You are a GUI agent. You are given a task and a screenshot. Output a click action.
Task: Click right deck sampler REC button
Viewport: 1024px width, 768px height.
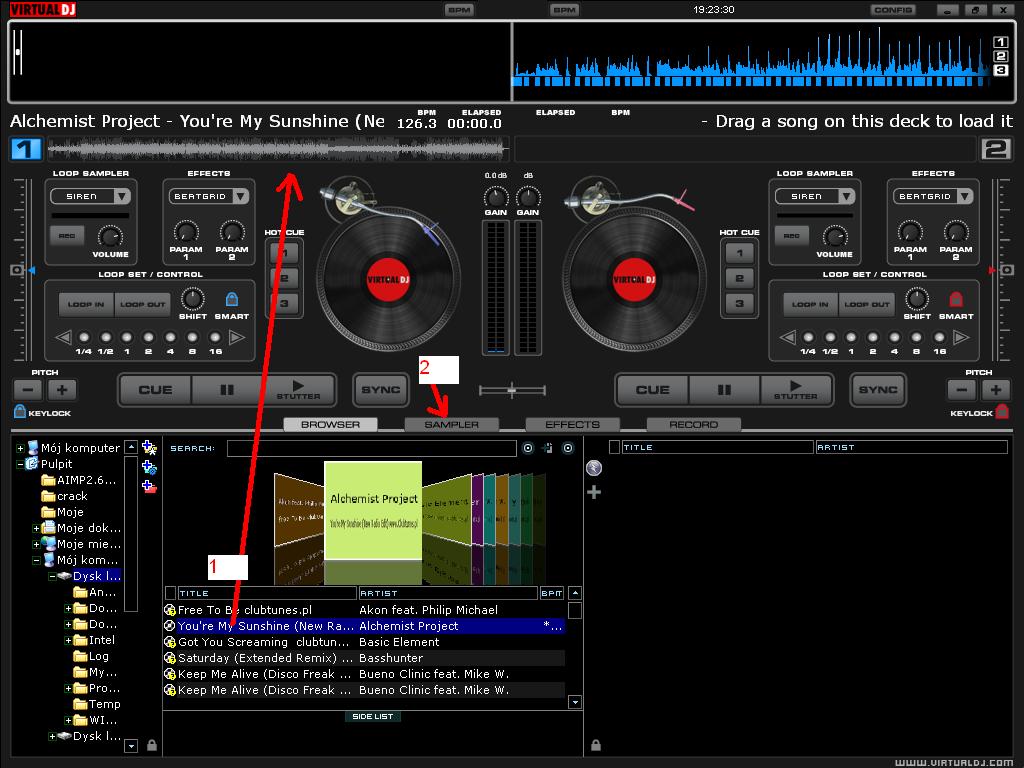point(792,236)
